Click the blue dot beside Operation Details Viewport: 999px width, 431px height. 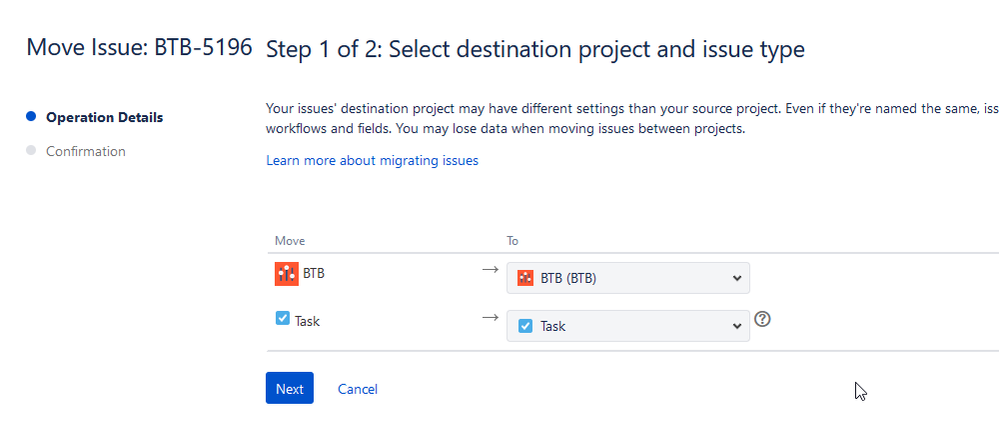point(31,117)
